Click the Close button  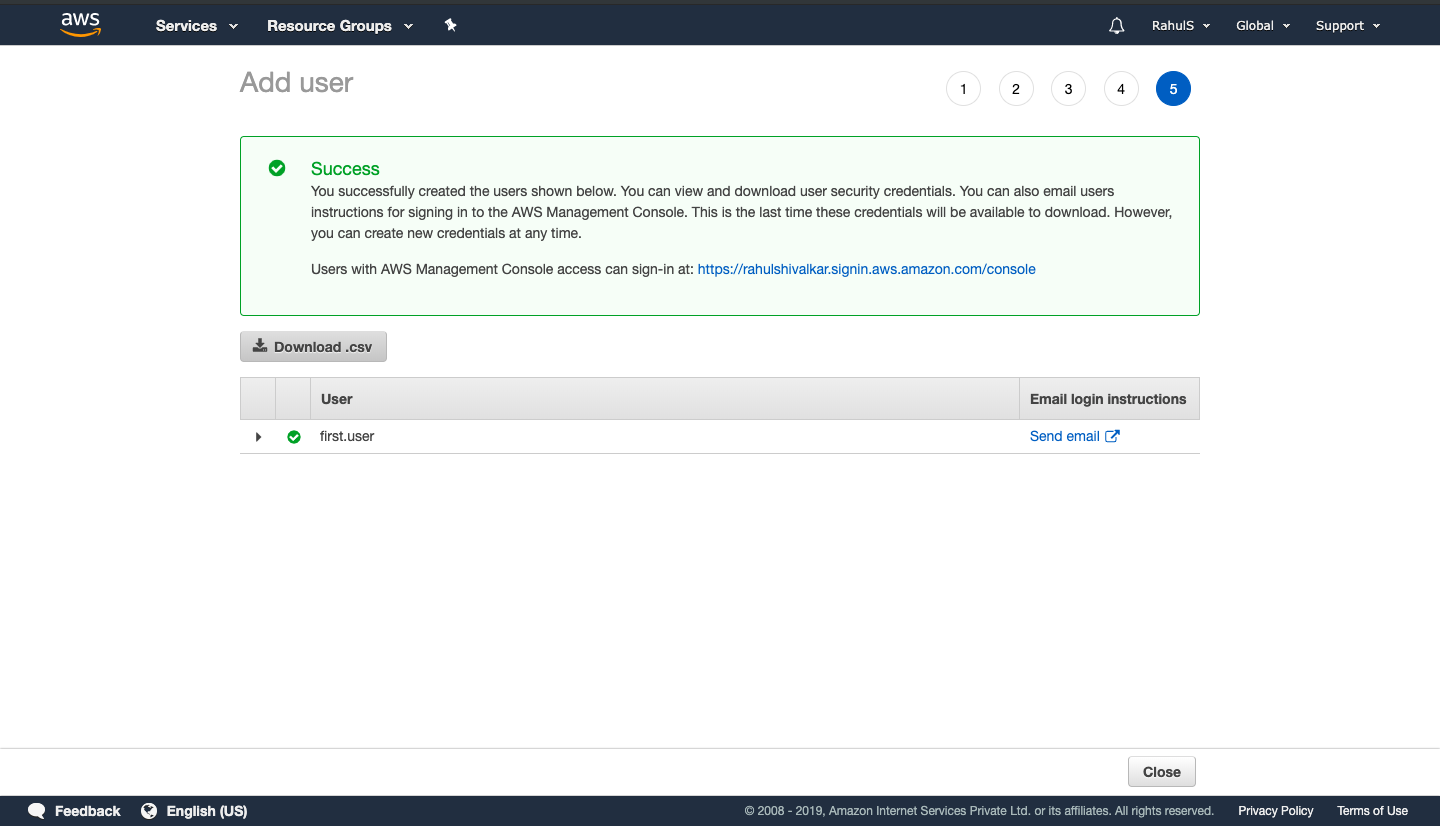coord(1161,771)
